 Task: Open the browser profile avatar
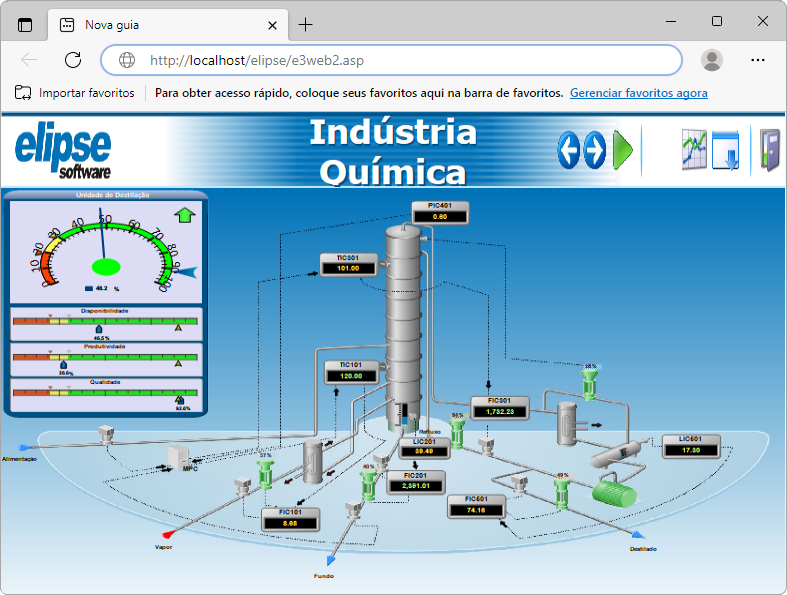pyautogui.click(x=712, y=60)
